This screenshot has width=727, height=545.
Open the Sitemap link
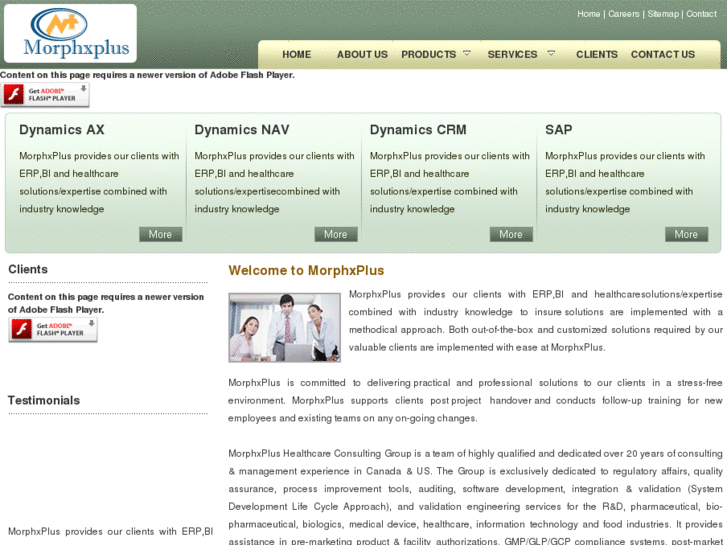click(x=663, y=14)
